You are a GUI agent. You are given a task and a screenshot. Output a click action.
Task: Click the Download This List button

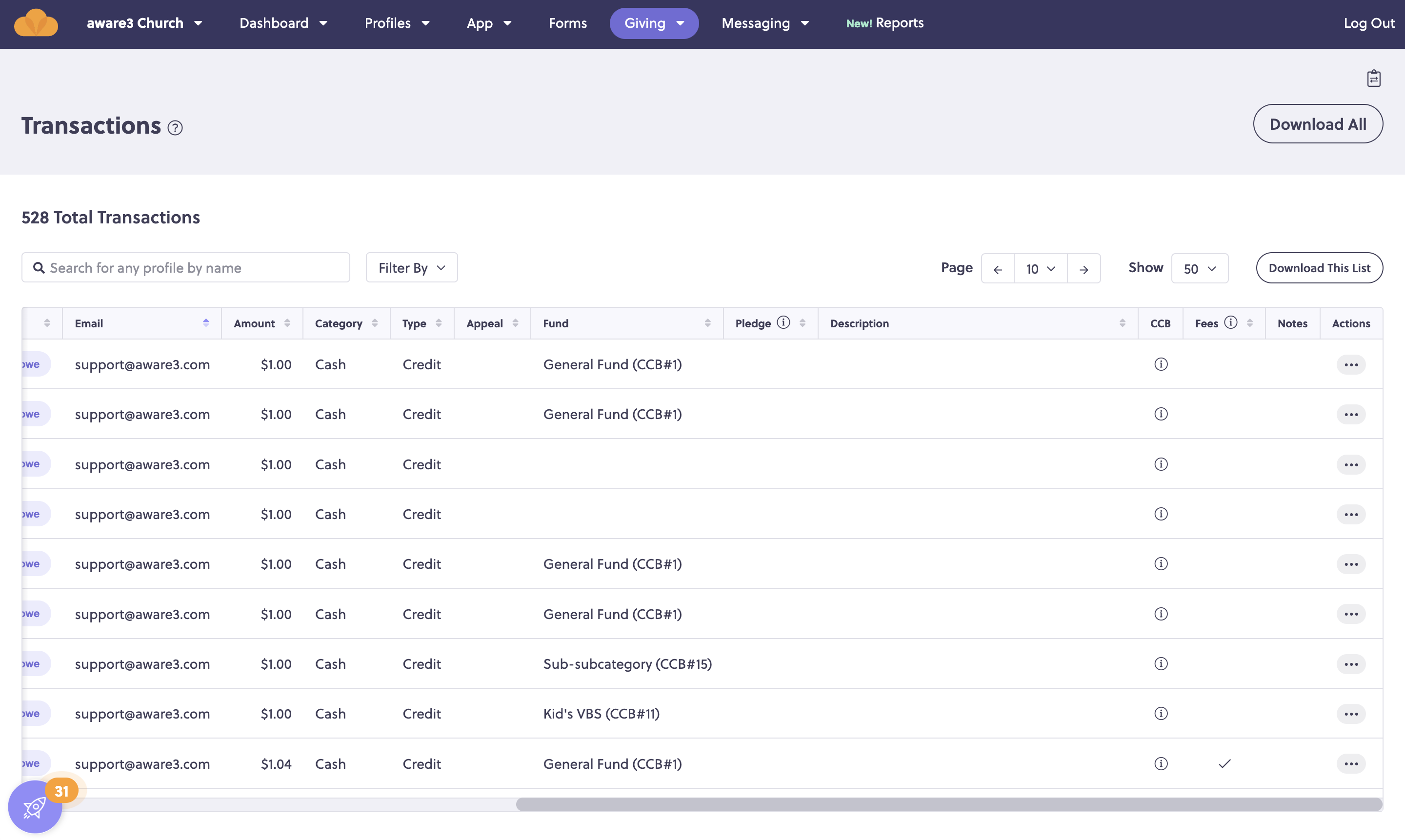pos(1320,268)
